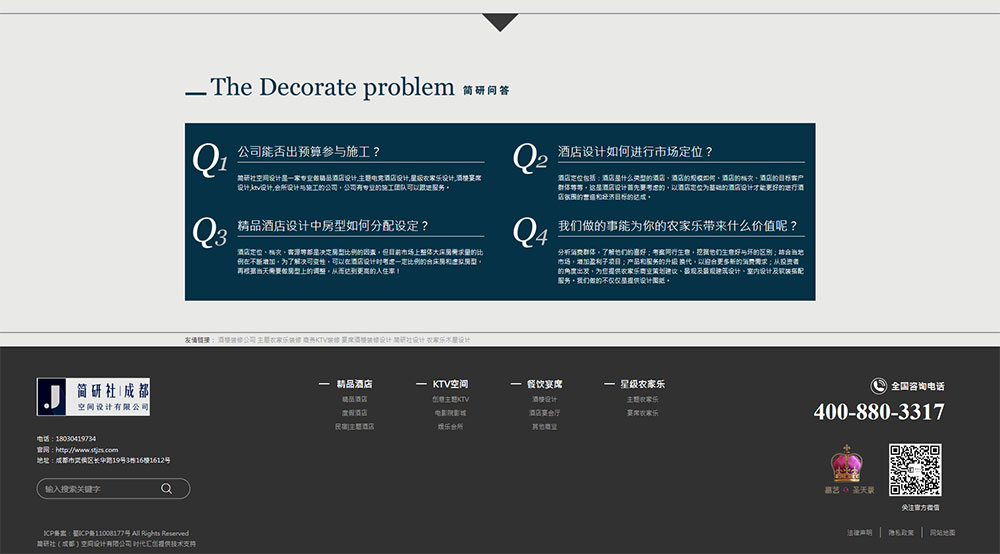The height and width of the screenshot is (554, 1000).
Task: Open question 我们做的事能为你的农家乐带来什么价值呢？
Action: point(677,226)
